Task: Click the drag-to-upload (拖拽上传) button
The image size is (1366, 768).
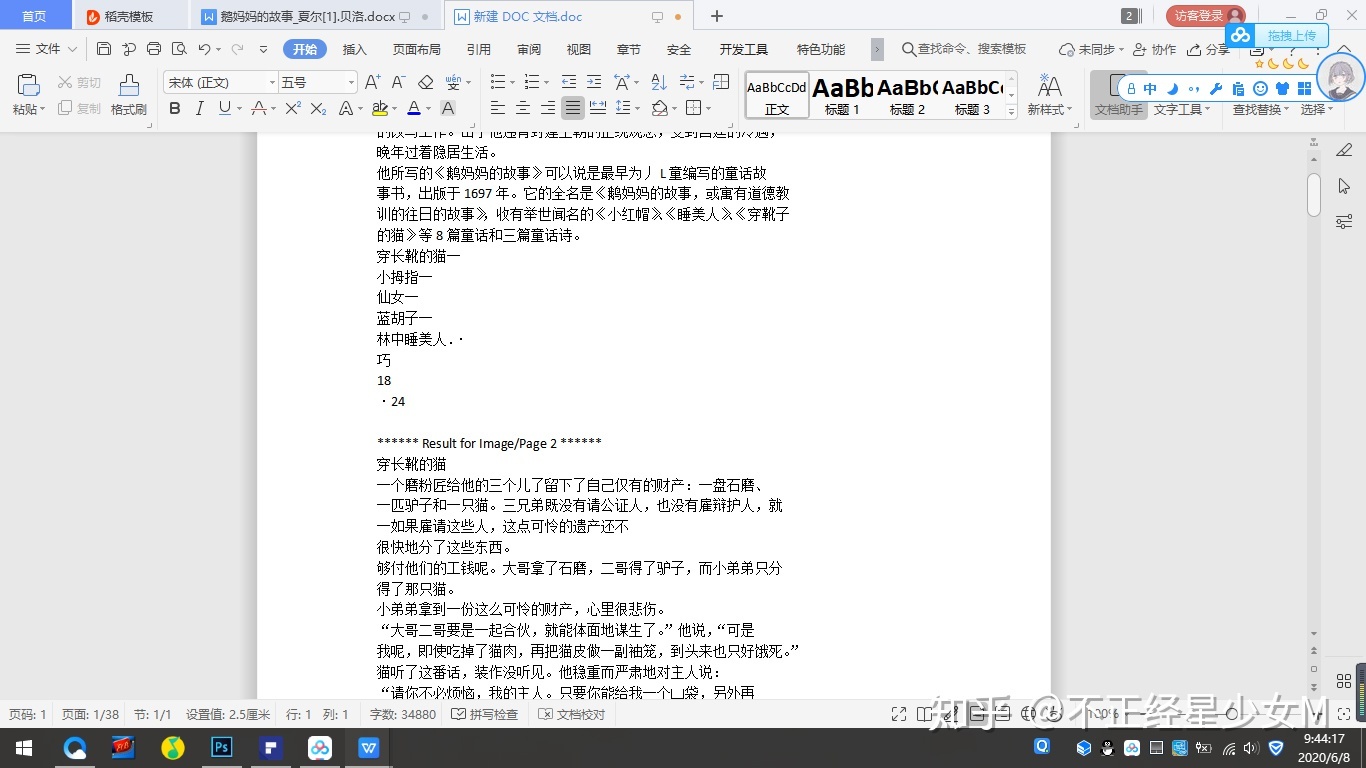Action: click(x=1279, y=36)
